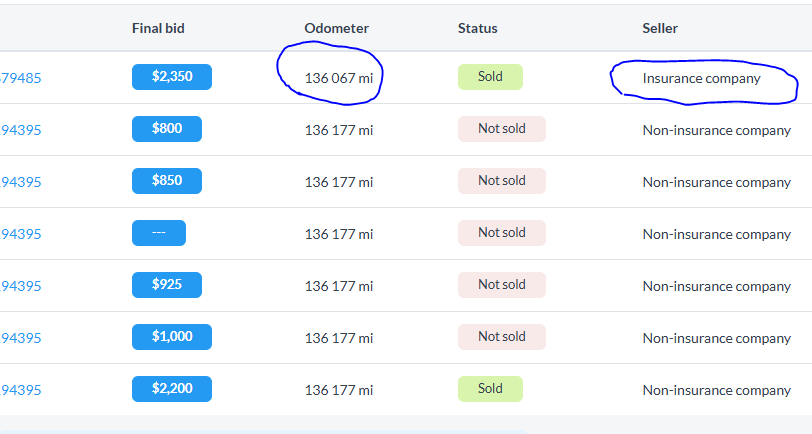Screen dimensions: 812x434
Task: Open the lot link in the $2,200 row
Action: 21,390
